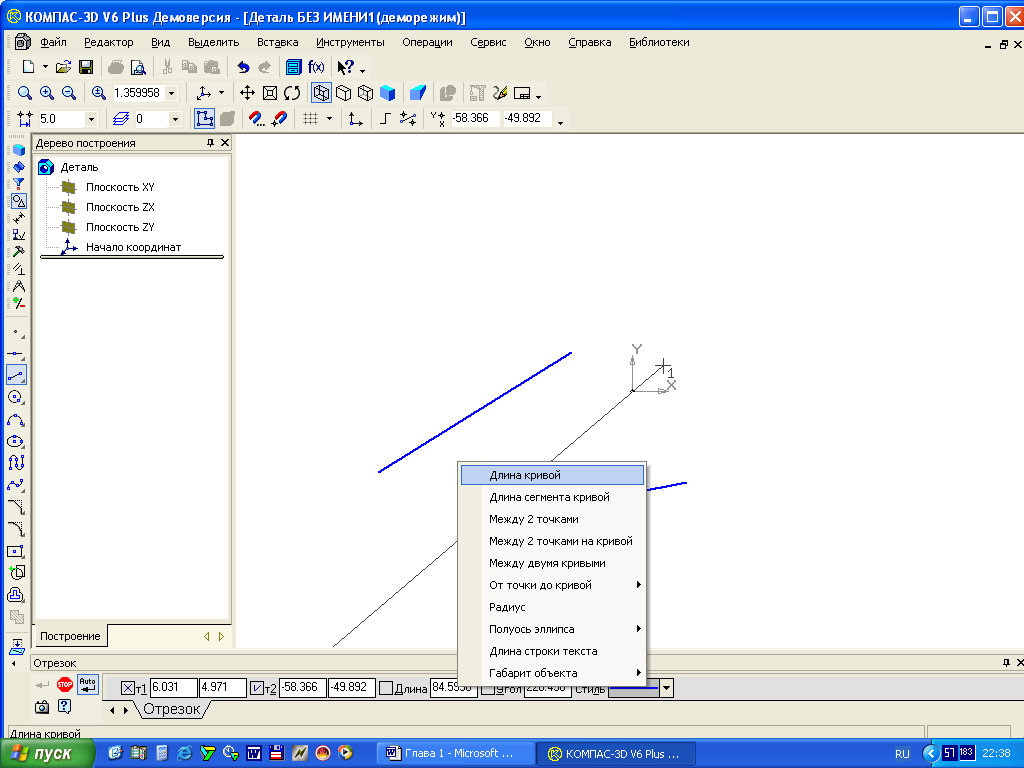The image size is (1024, 768).
Task: Click the New document icon
Action: 28,67
